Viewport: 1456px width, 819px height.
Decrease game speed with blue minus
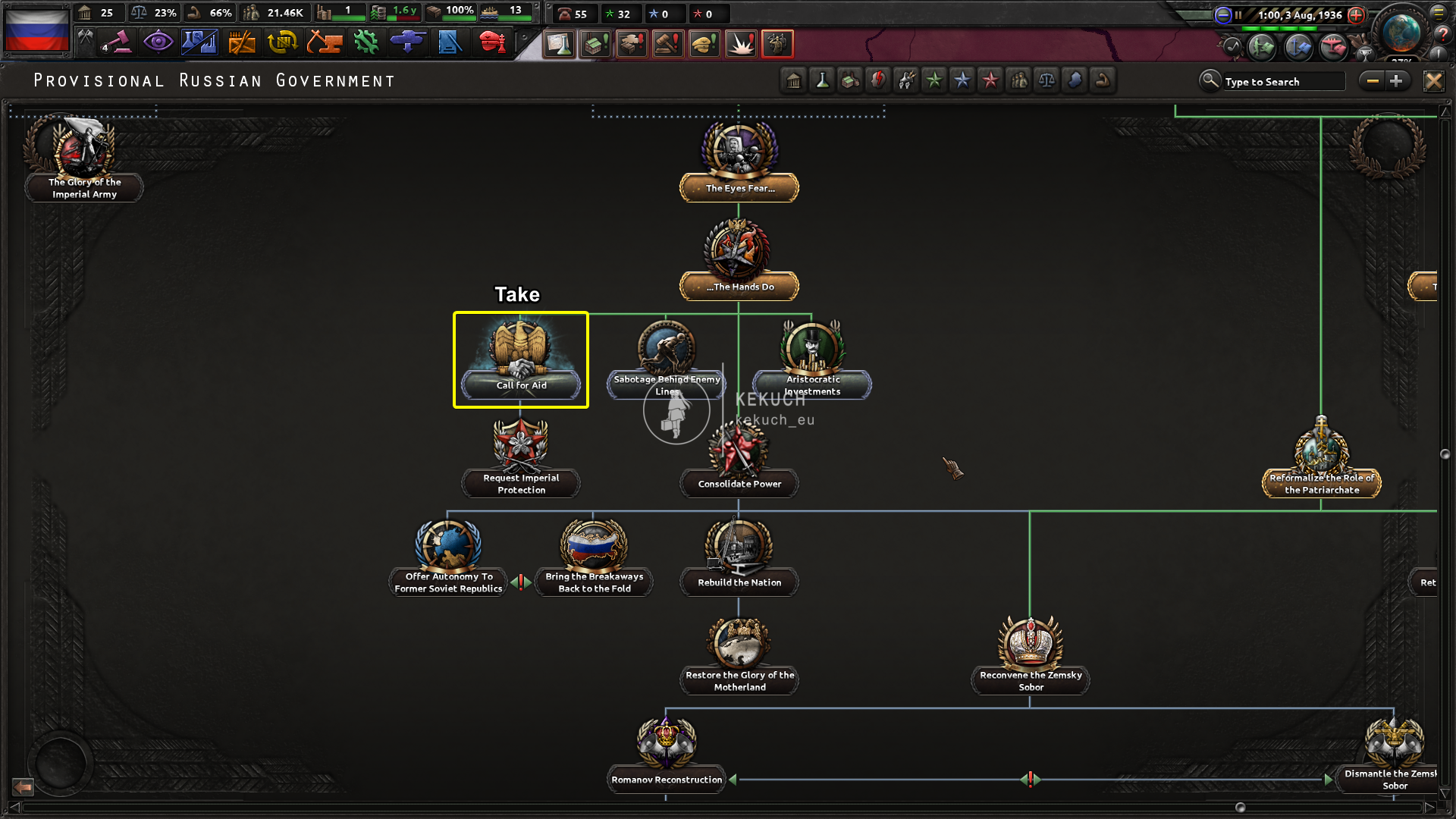[1222, 14]
